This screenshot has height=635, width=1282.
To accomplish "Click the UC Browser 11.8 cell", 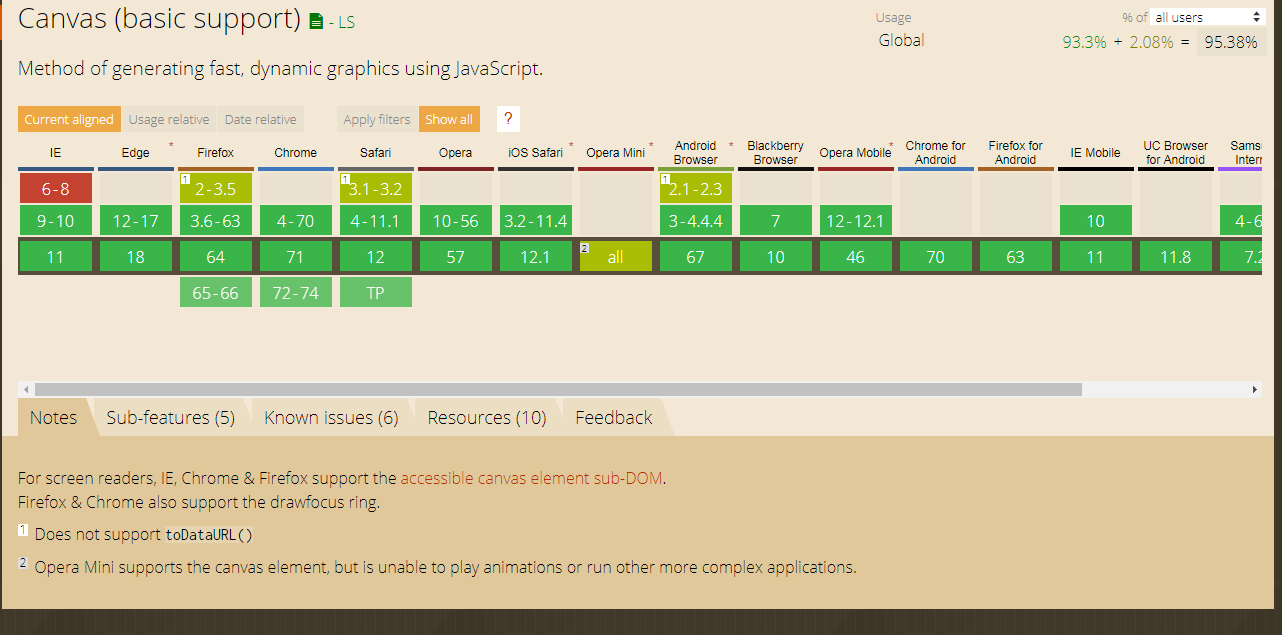I will [1175, 257].
